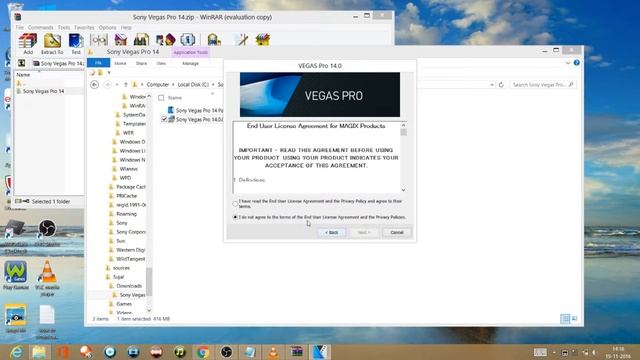The height and width of the screenshot is (360, 640).
Task: Click the WinRAR SFX icon
Action: tap(263, 40)
